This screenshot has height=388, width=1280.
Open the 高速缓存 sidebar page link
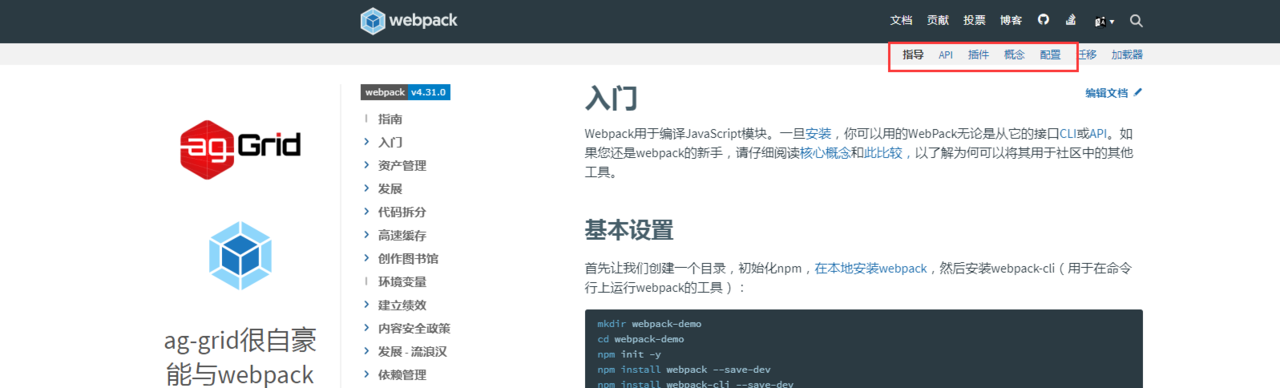pyautogui.click(x=402, y=235)
